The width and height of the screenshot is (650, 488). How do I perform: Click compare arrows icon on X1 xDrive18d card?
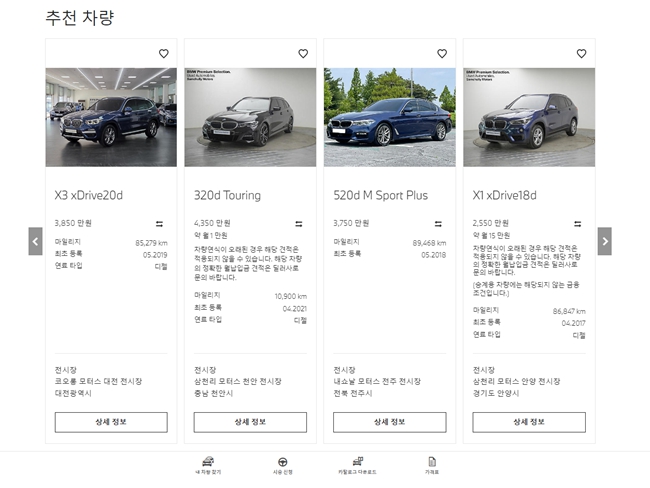point(577,224)
